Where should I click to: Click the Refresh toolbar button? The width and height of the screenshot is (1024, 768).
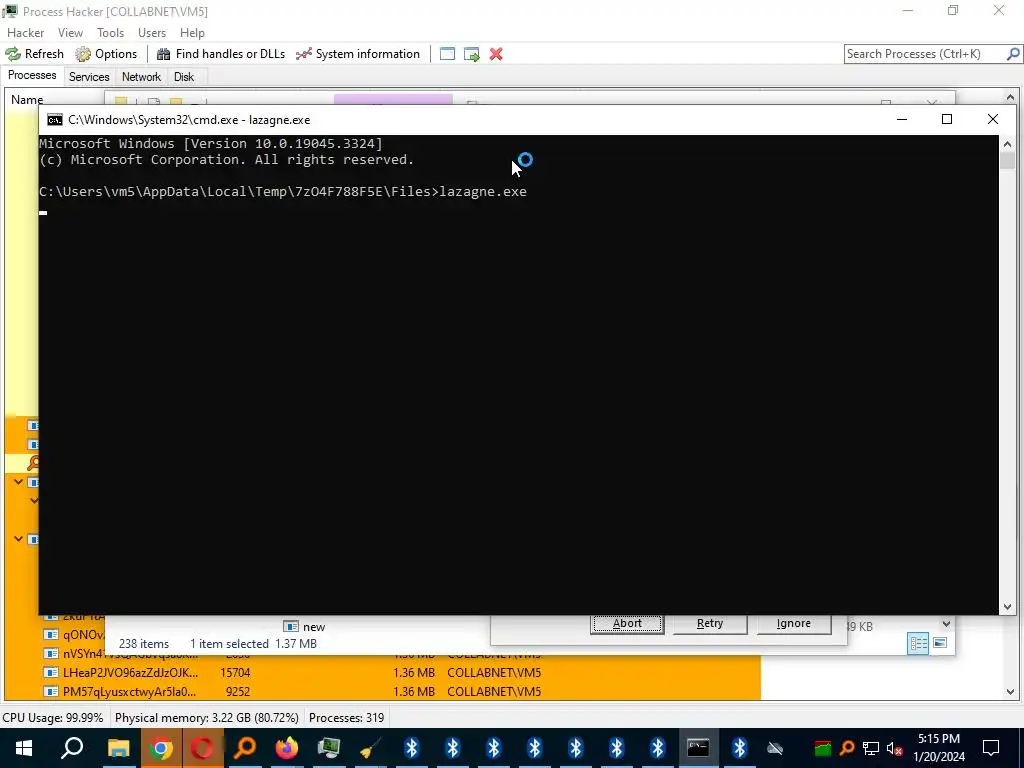(35, 54)
